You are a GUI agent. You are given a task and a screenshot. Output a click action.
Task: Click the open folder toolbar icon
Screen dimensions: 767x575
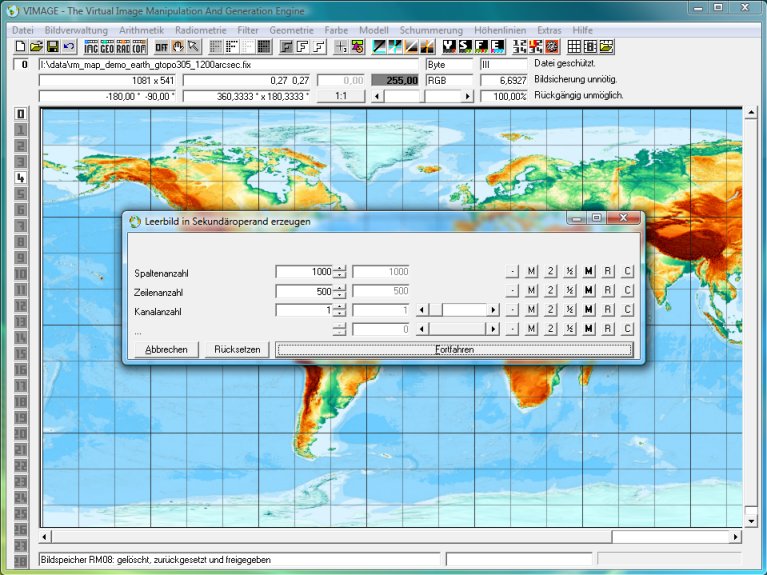click(36, 47)
